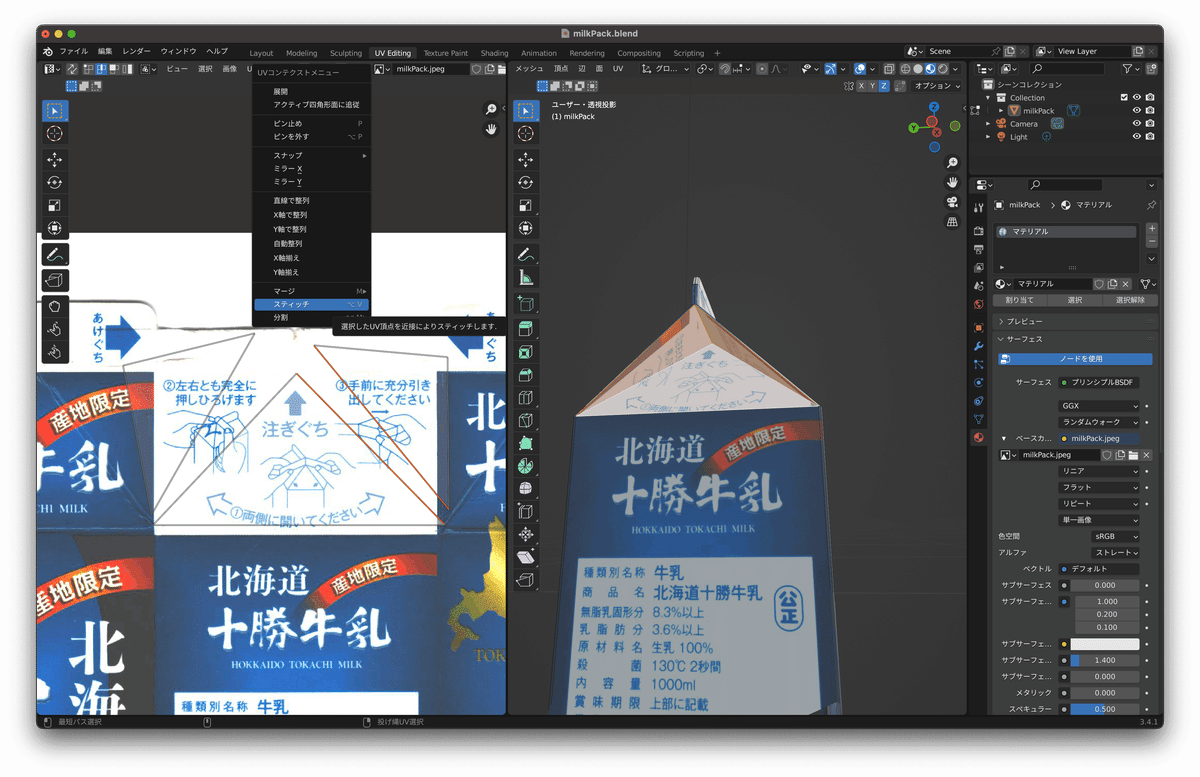The image size is (1200, 777).
Task: Collapse the サーフェス panel
Action: pyautogui.click(x=1075, y=339)
